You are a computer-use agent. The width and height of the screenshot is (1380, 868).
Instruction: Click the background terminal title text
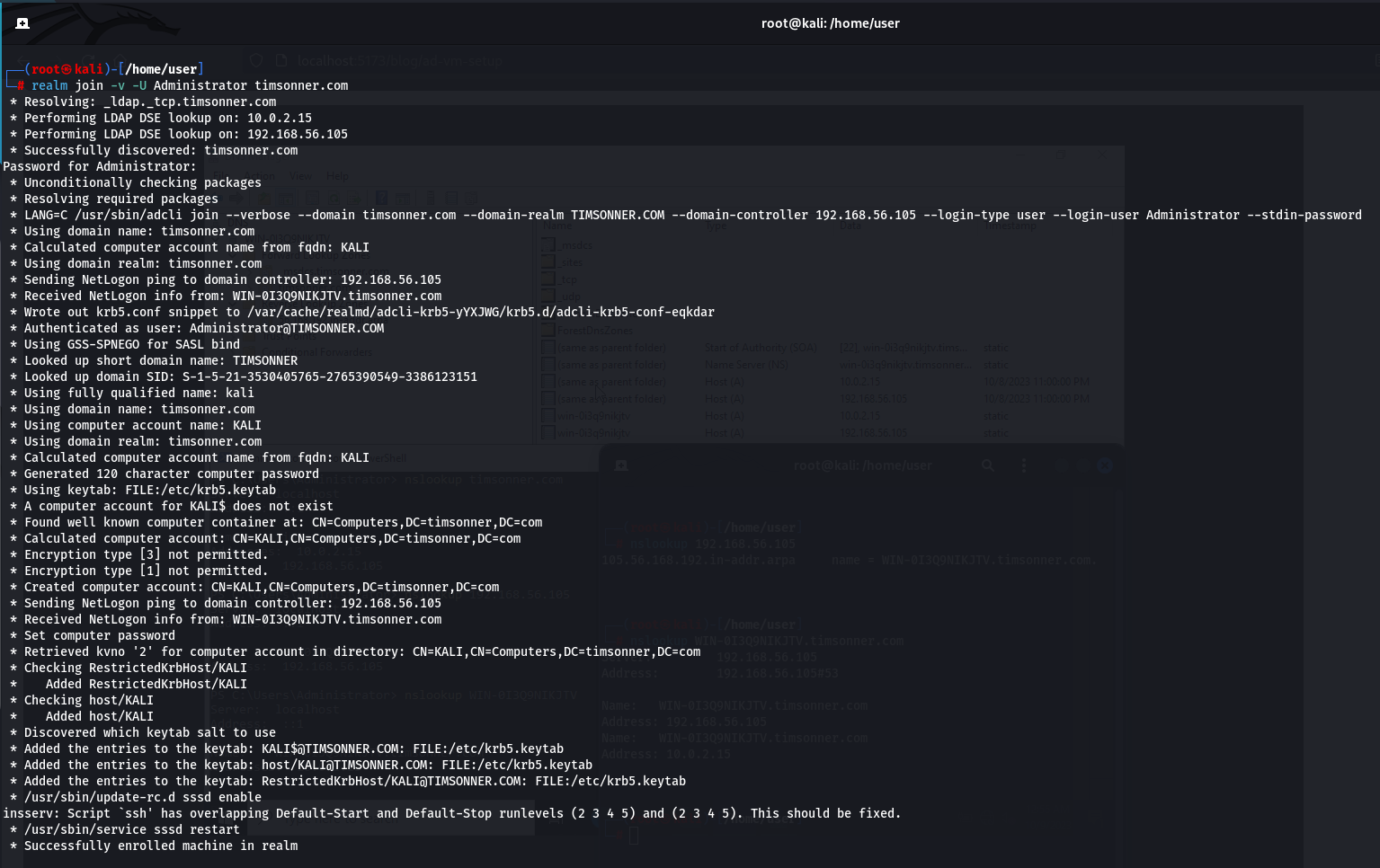[x=862, y=465]
